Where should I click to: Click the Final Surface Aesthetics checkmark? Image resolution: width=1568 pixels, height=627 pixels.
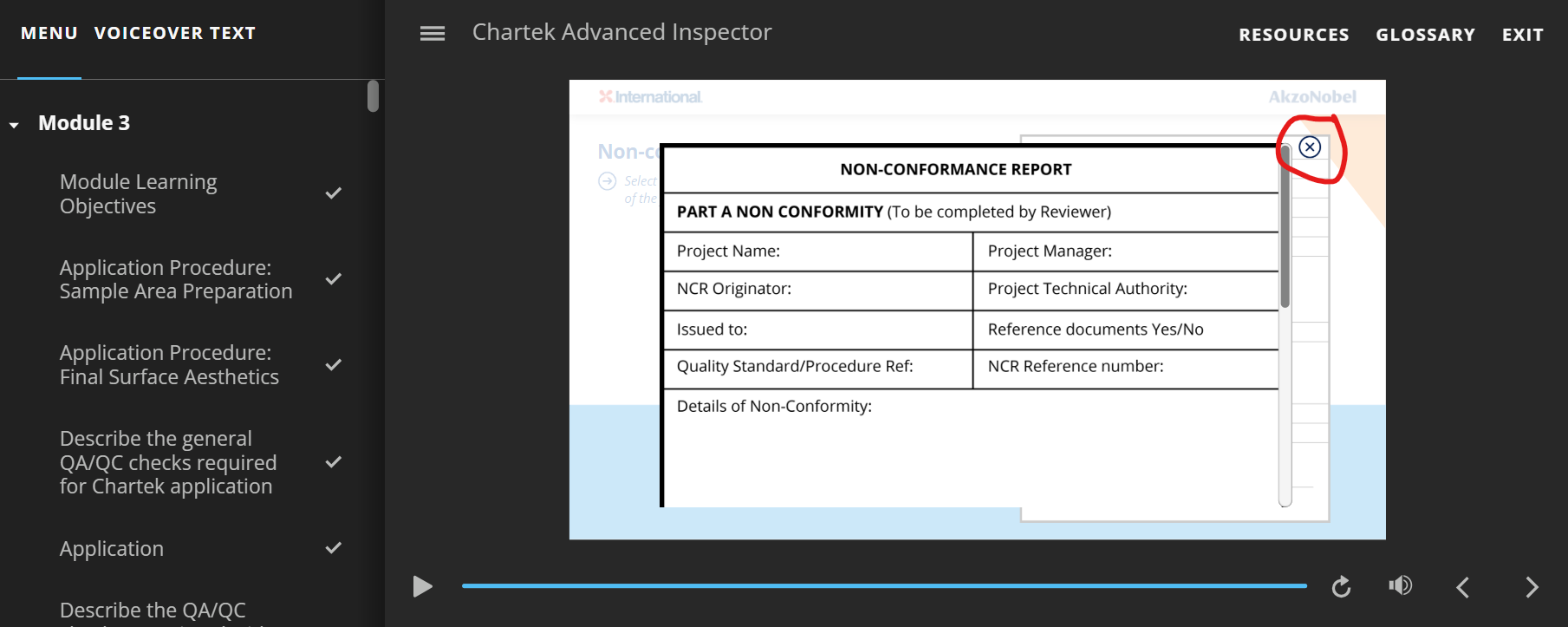pyautogui.click(x=333, y=365)
